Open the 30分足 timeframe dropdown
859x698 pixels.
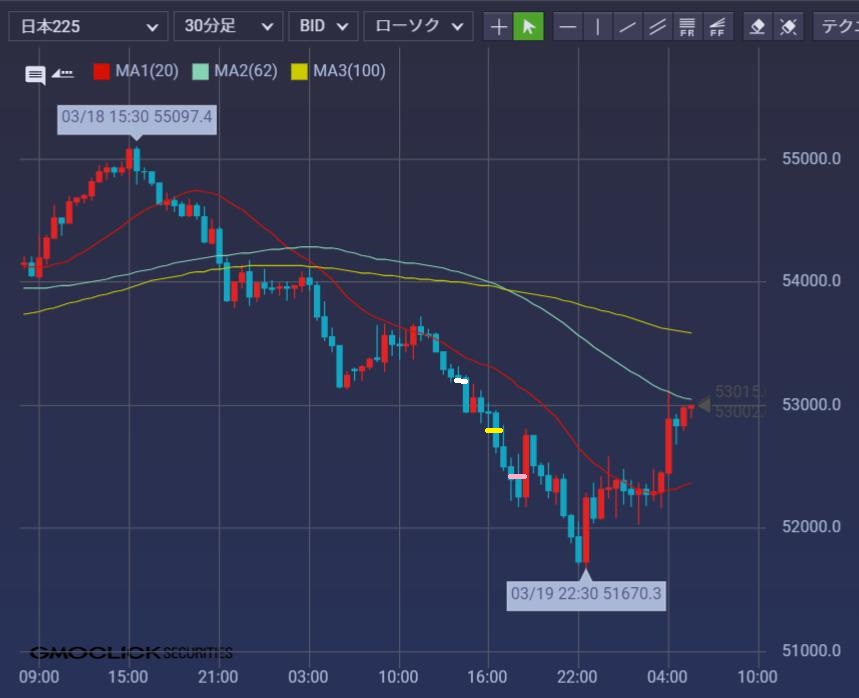(228, 26)
